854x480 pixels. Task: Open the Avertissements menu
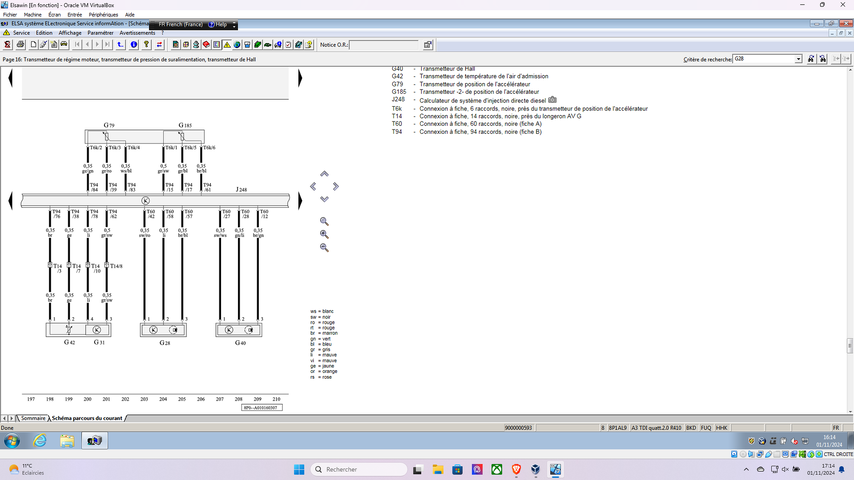coord(137,33)
